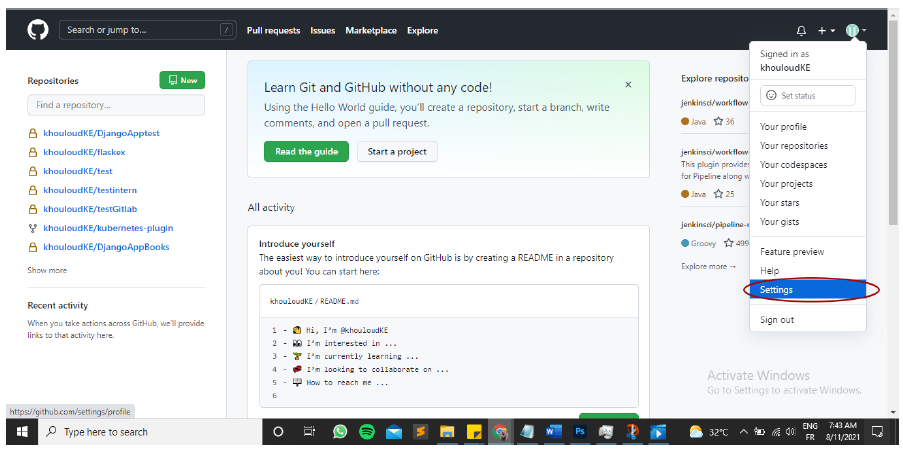903x453 pixels.
Task: Open khouloudKE/testintern repository
Action: [90, 190]
